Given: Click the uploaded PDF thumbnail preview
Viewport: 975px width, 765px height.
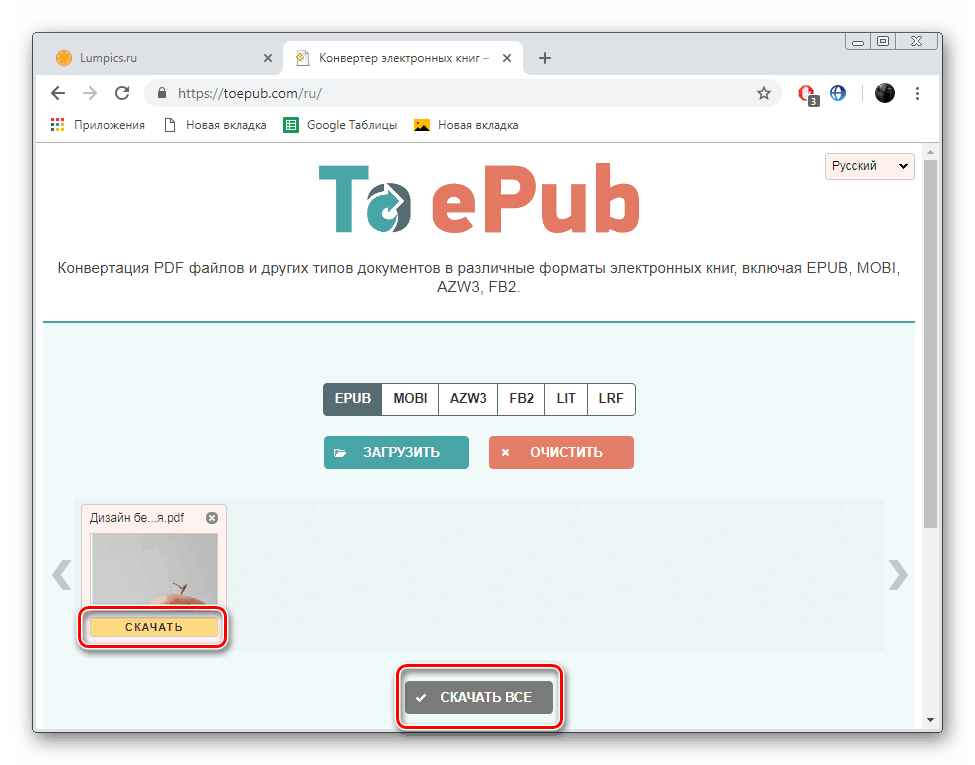Looking at the screenshot, I should tap(154, 569).
